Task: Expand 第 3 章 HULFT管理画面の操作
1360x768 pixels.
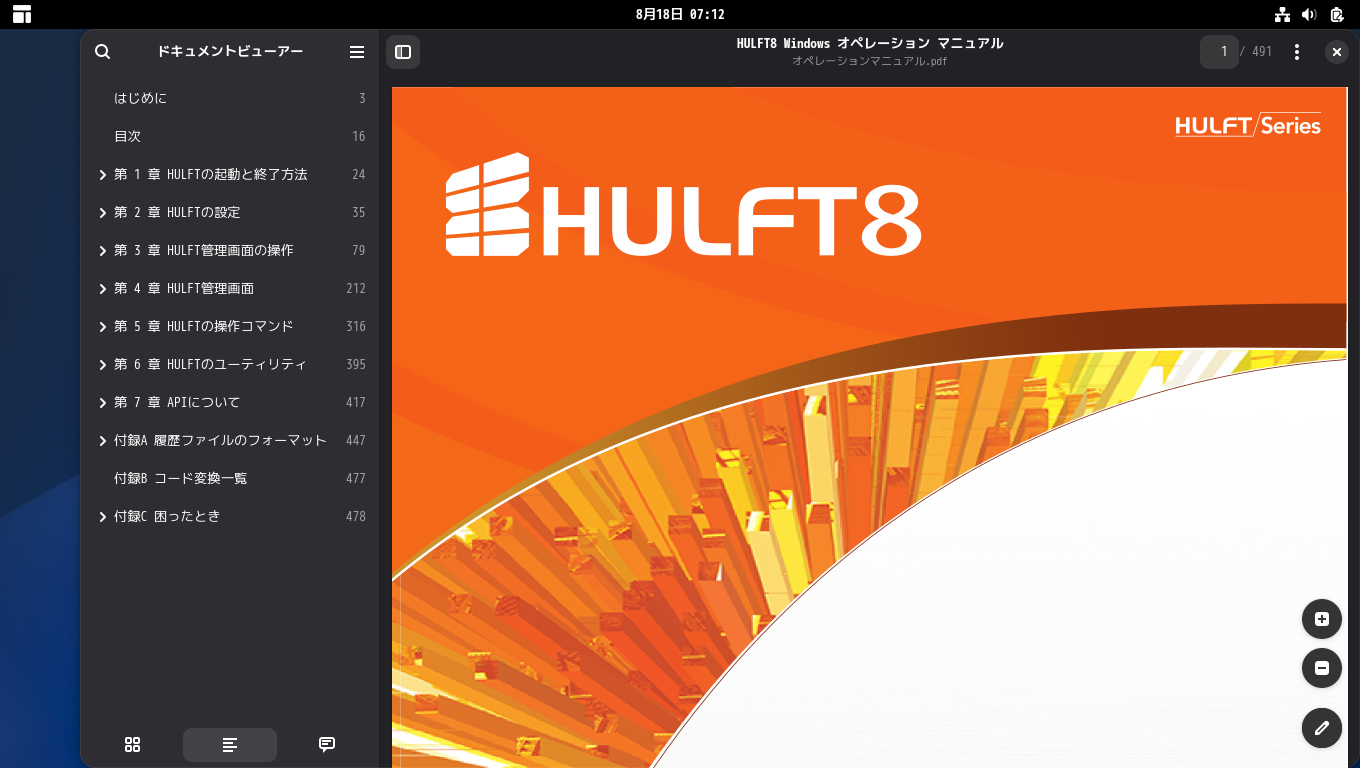Action: tap(102, 251)
